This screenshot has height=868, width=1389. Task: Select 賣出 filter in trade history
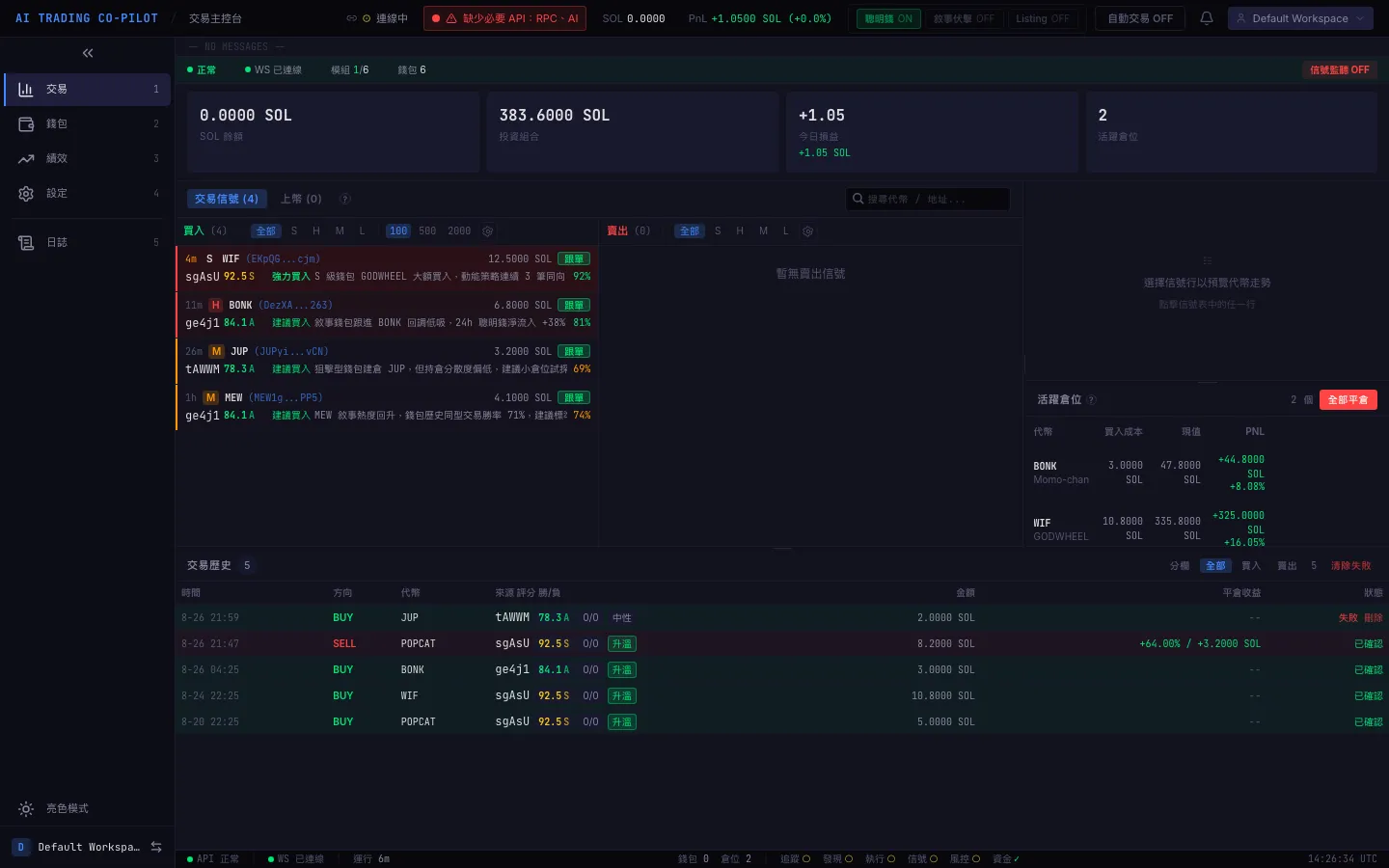point(1287,566)
